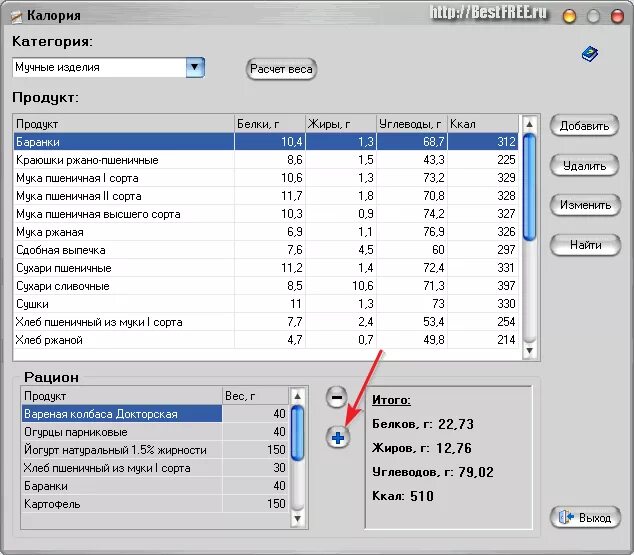
Task: Click the Выход button
Action: (585, 517)
